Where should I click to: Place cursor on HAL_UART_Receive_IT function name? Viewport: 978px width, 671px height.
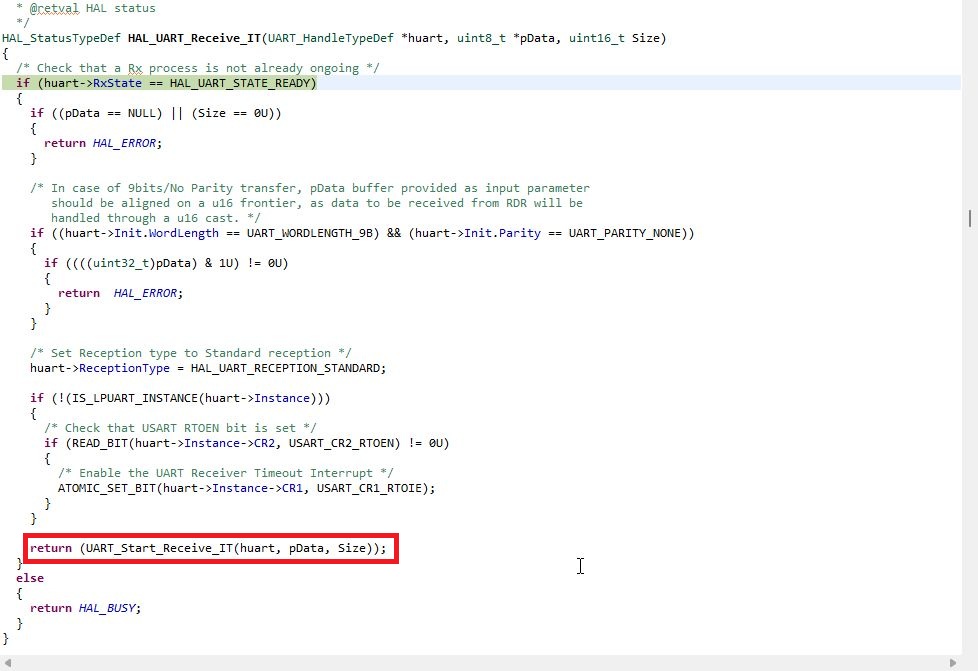194,38
